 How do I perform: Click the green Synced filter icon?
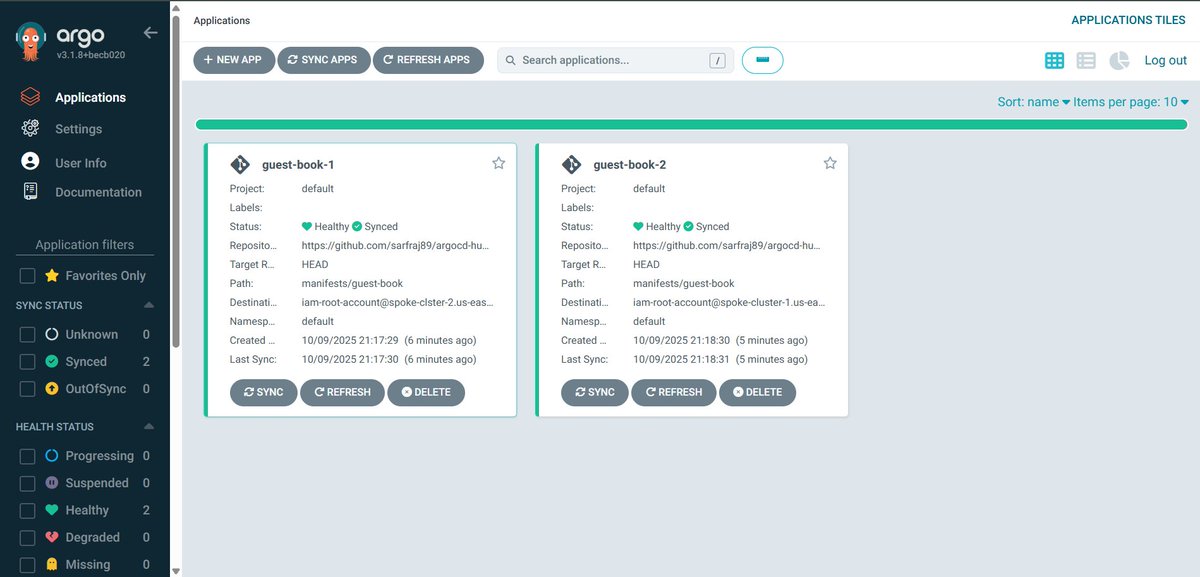[52, 361]
